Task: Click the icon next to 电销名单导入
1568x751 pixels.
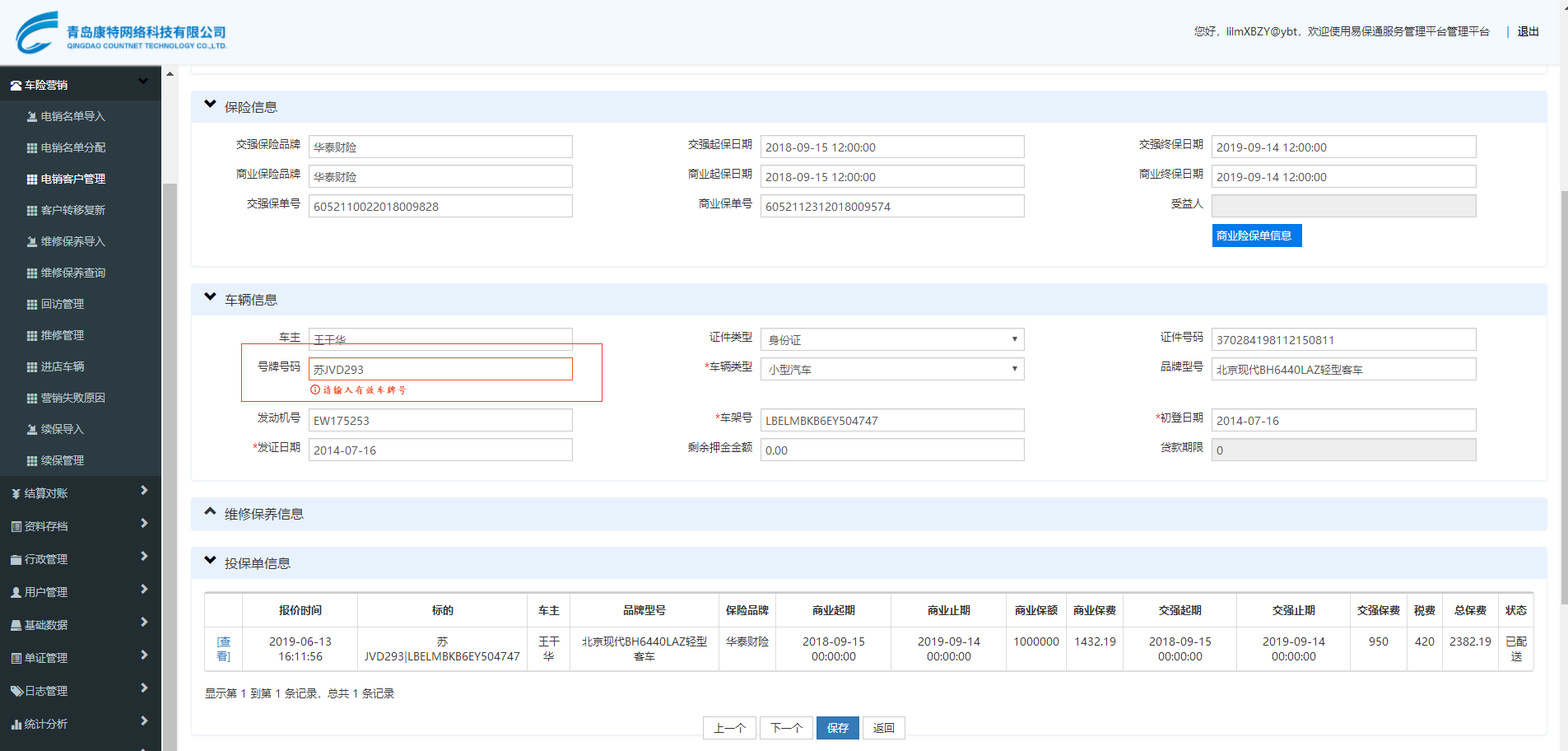Action: pos(32,117)
